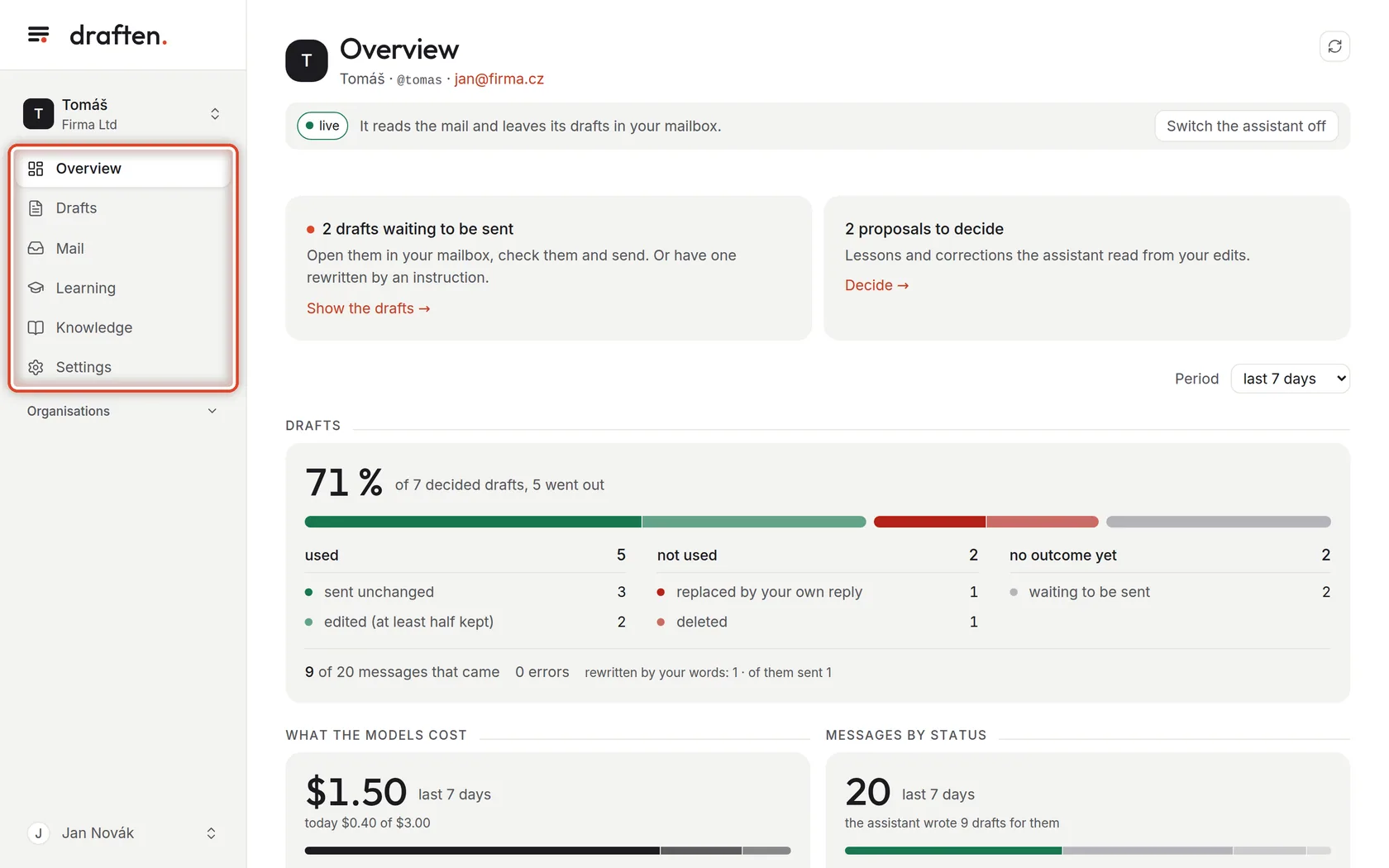
Task: Click the "waiting to be sent" row
Action: [x=1170, y=592]
